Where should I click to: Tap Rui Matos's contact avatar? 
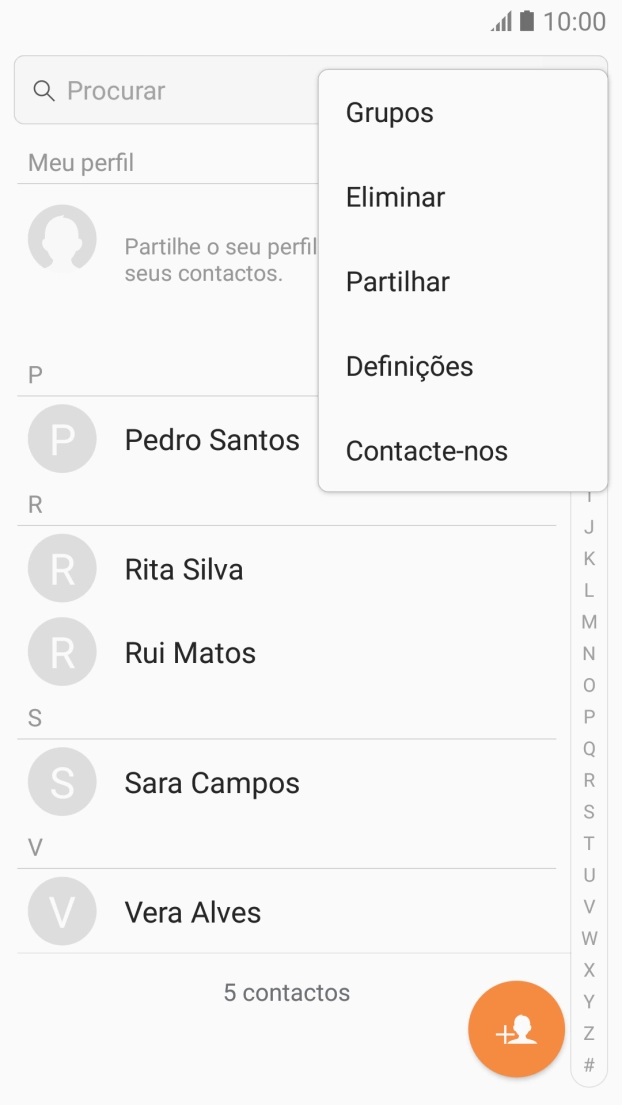point(62,652)
